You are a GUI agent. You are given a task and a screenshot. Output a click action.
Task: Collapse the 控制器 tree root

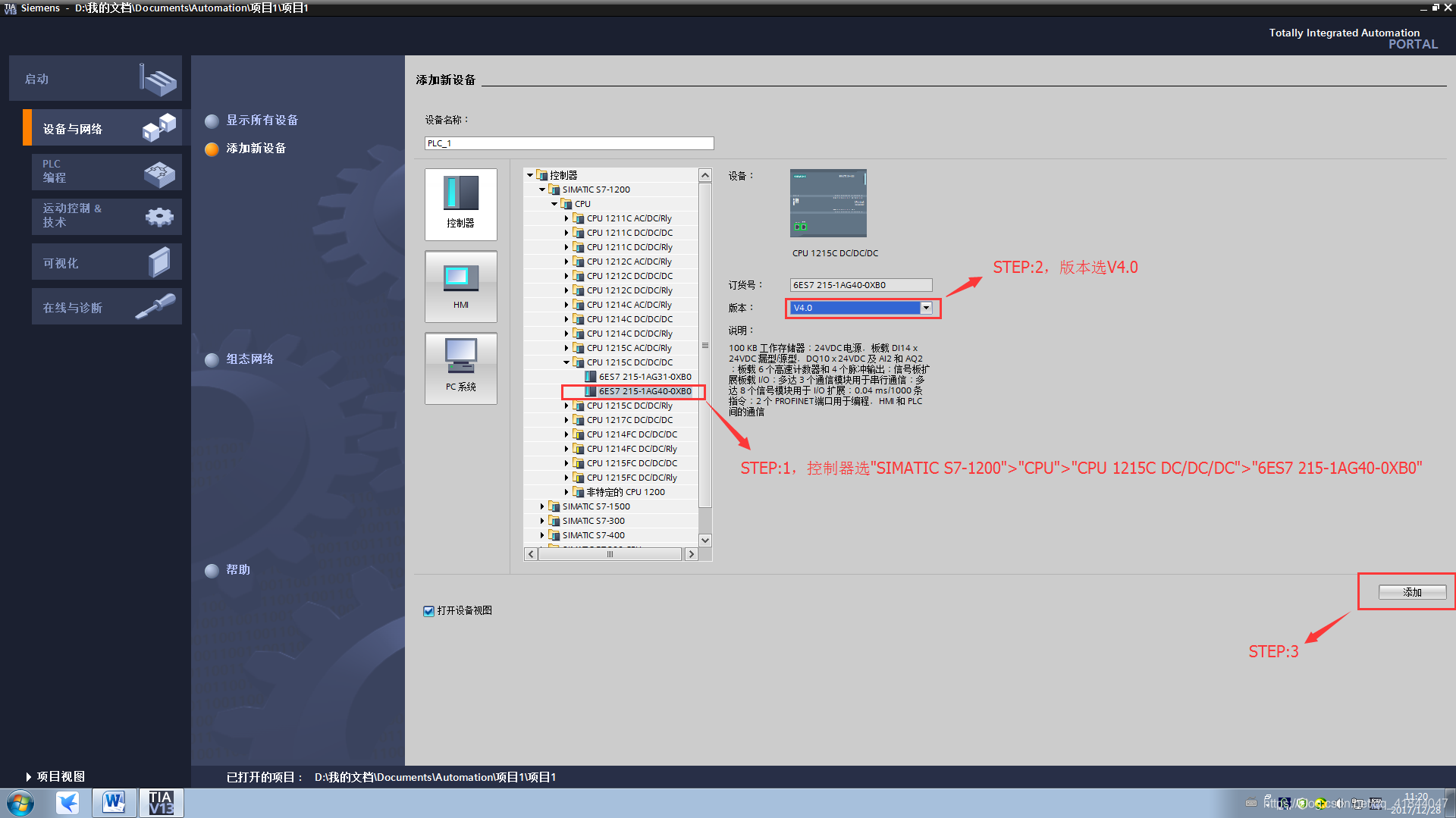530,175
